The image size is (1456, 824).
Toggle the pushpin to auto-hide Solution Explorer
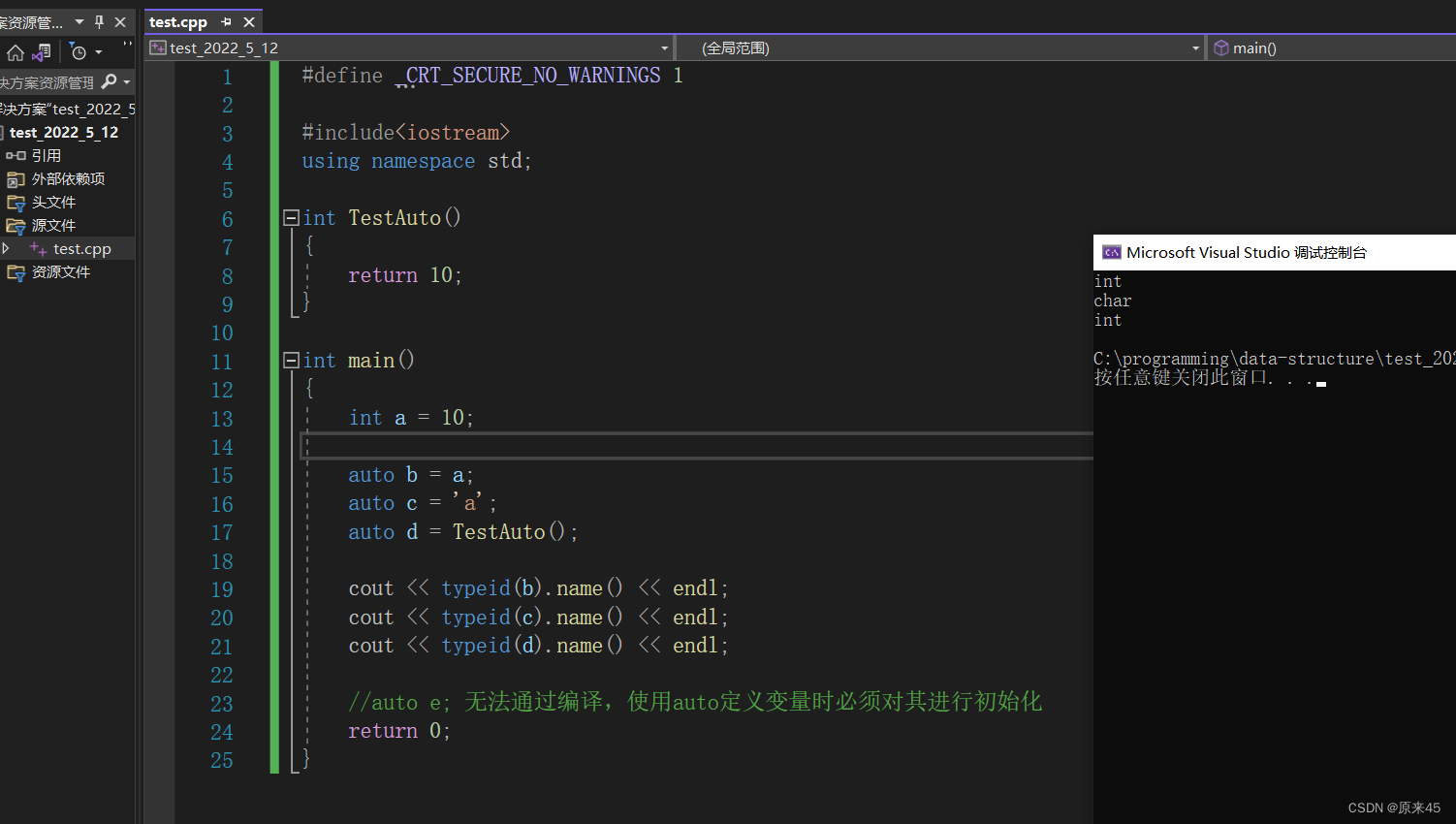(x=97, y=20)
